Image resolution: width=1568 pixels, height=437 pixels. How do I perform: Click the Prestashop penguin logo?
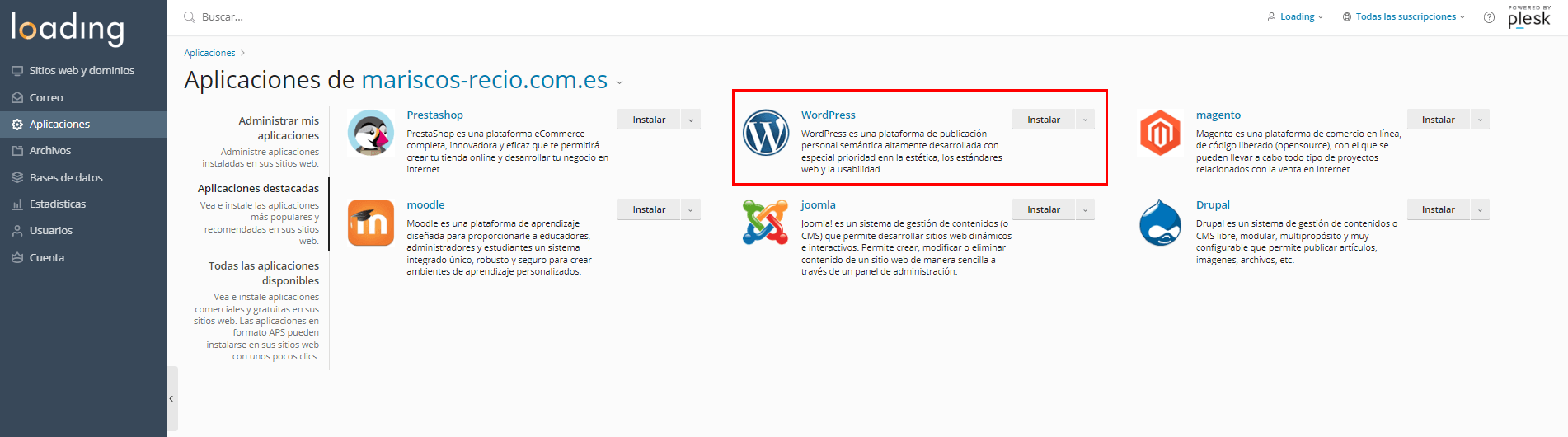[x=371, y=133]
